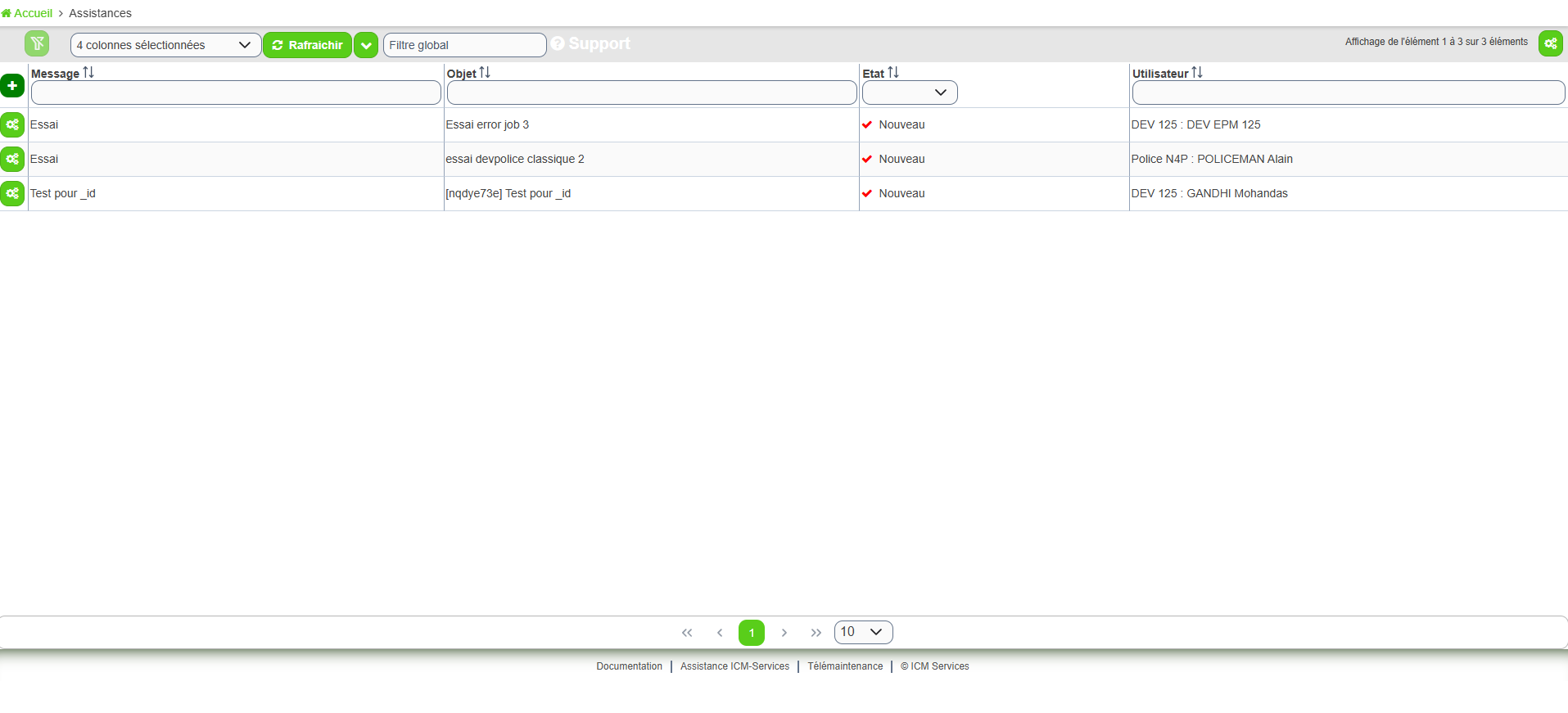
Task: Open actions icon for 'Essai error job 3' row
Action: (x=12, y=124)
